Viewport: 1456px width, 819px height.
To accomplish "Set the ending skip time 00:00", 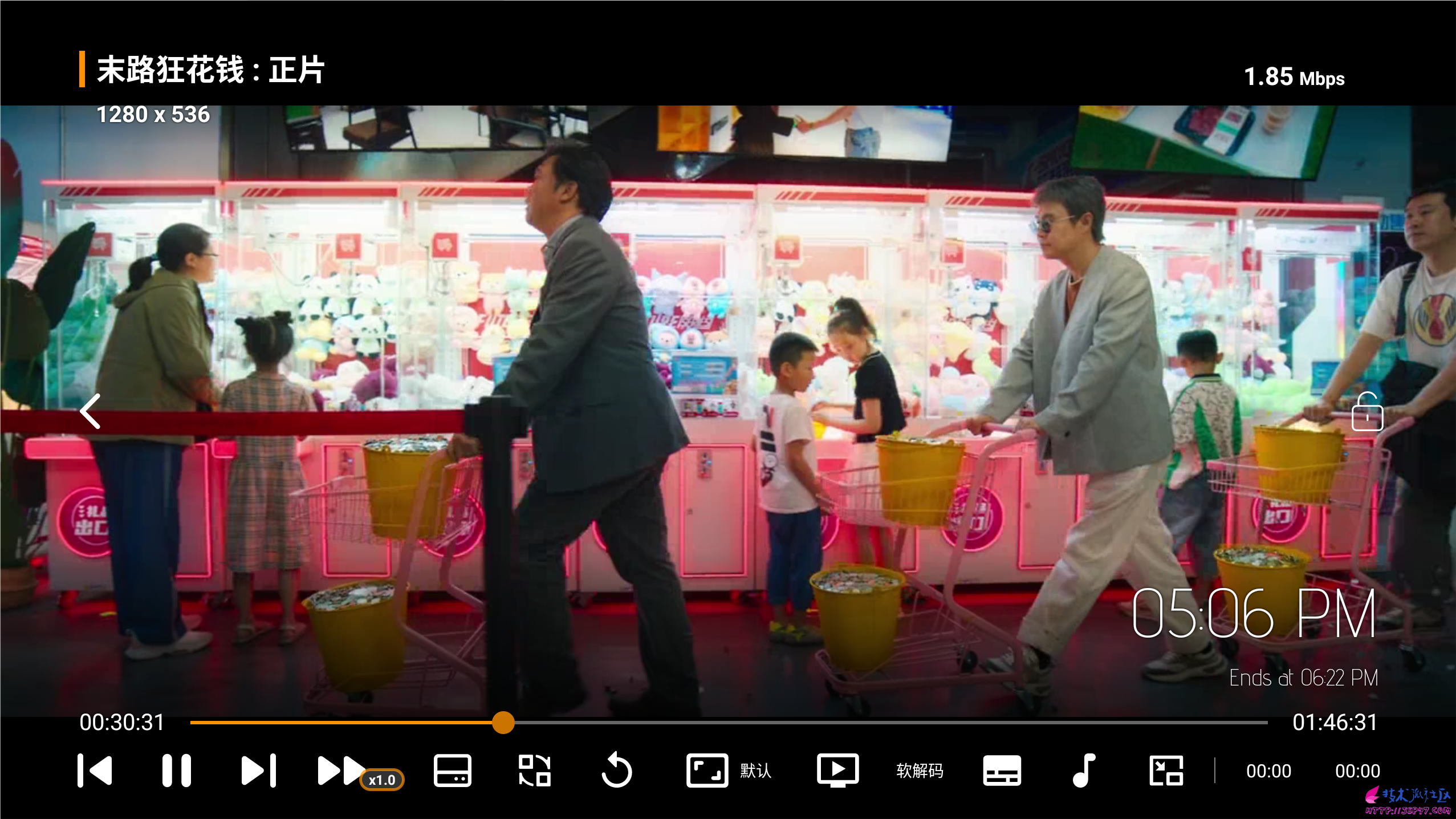I will pos(1357,771).
